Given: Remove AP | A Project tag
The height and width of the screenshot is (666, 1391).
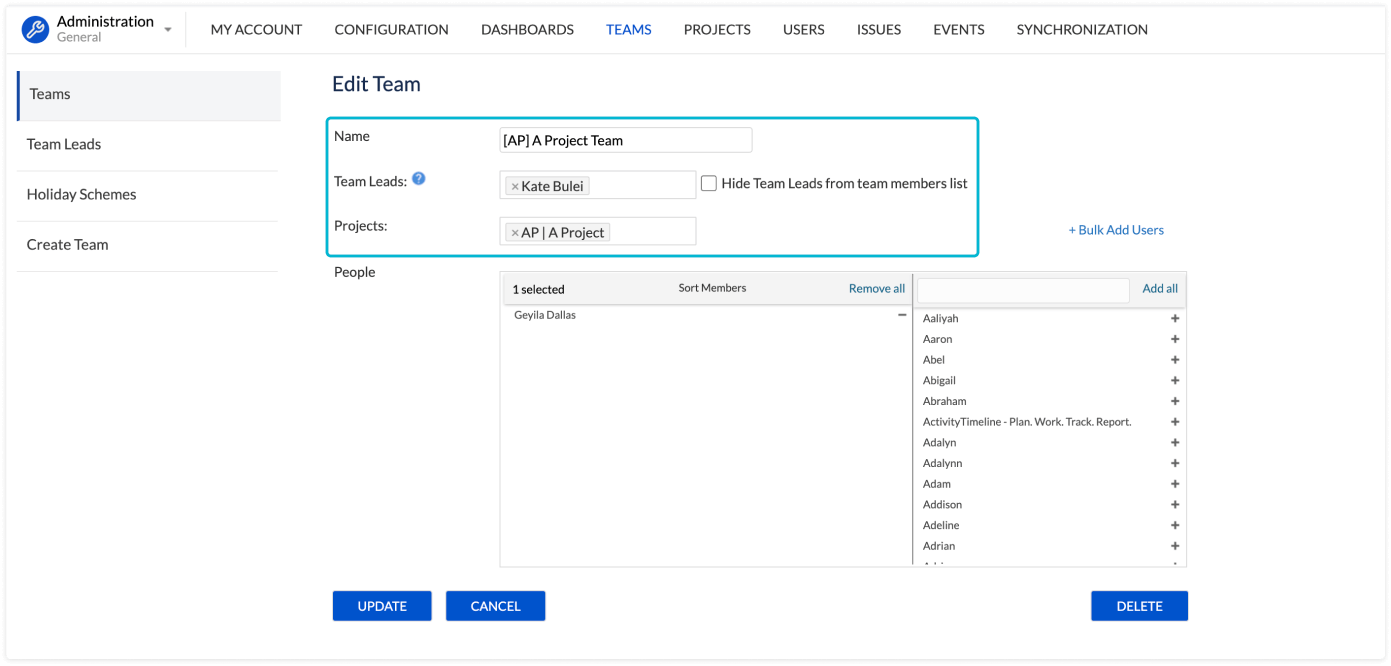Looking at the screenshot, I should pos(515,233).
